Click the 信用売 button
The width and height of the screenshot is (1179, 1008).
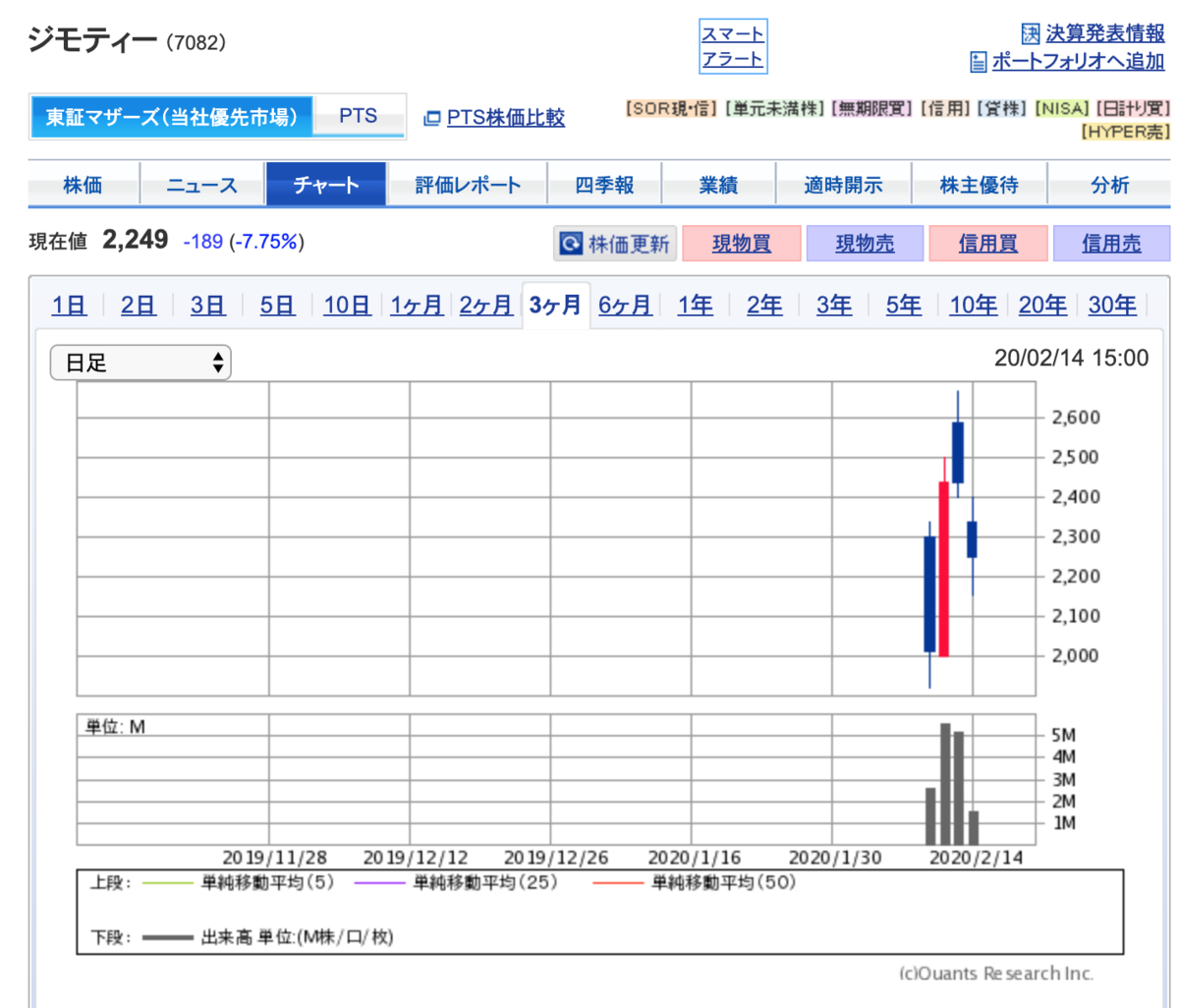click(x=1111, y=244)
